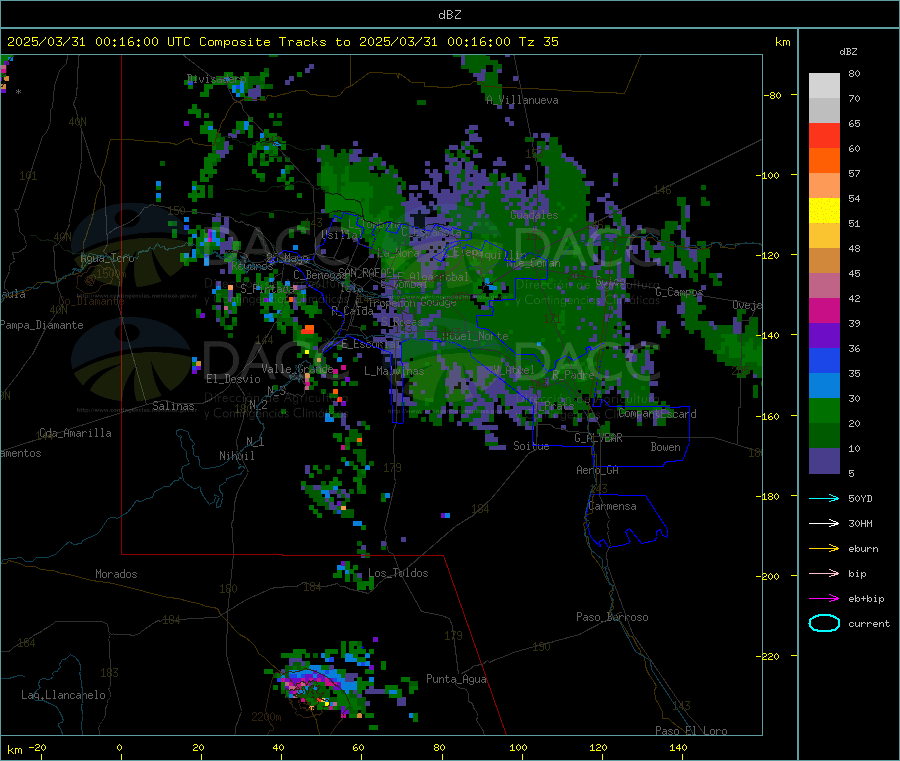The height and width of the screenshot is (761, 900).
Task: Select the orange swatch below 60 dBZ
Action: point(824,161)
